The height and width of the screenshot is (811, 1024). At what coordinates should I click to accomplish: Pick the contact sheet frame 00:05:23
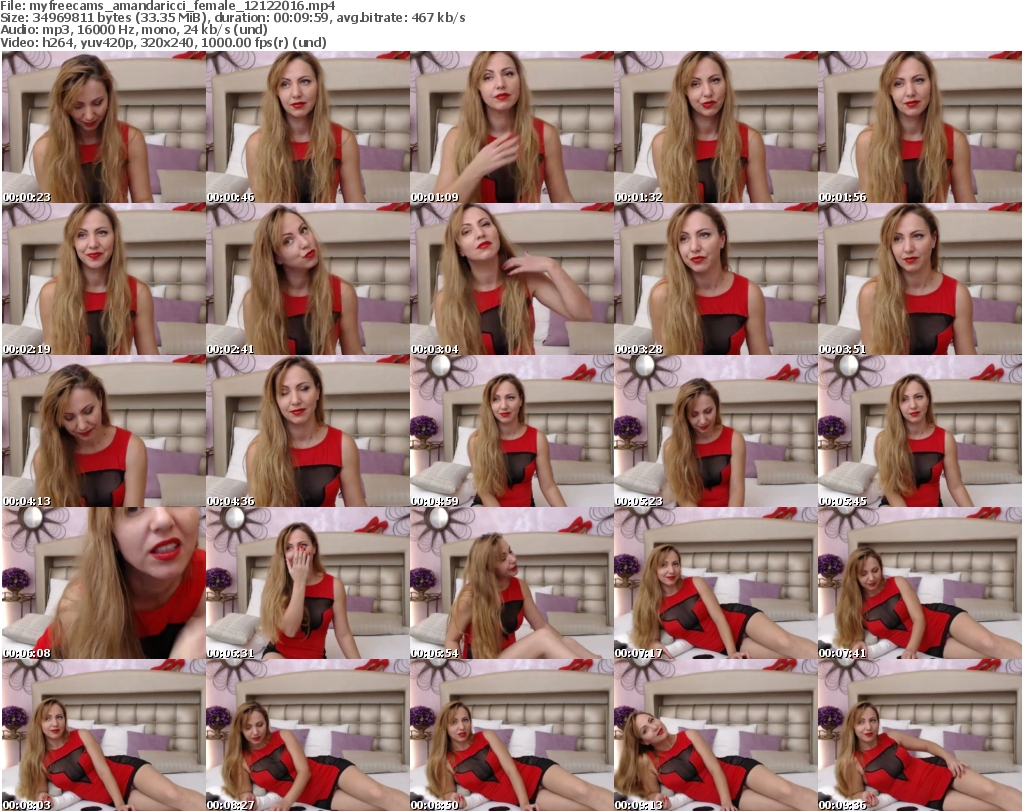pos(715,431)
